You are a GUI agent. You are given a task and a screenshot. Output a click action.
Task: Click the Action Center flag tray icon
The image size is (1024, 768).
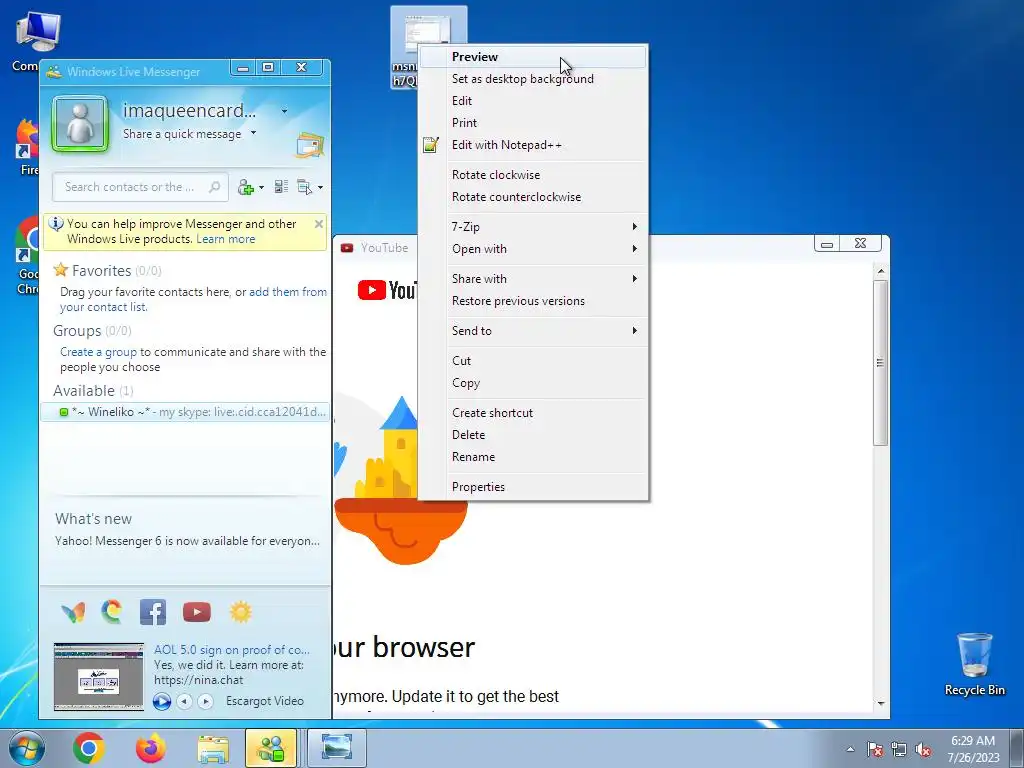(874, 749)
